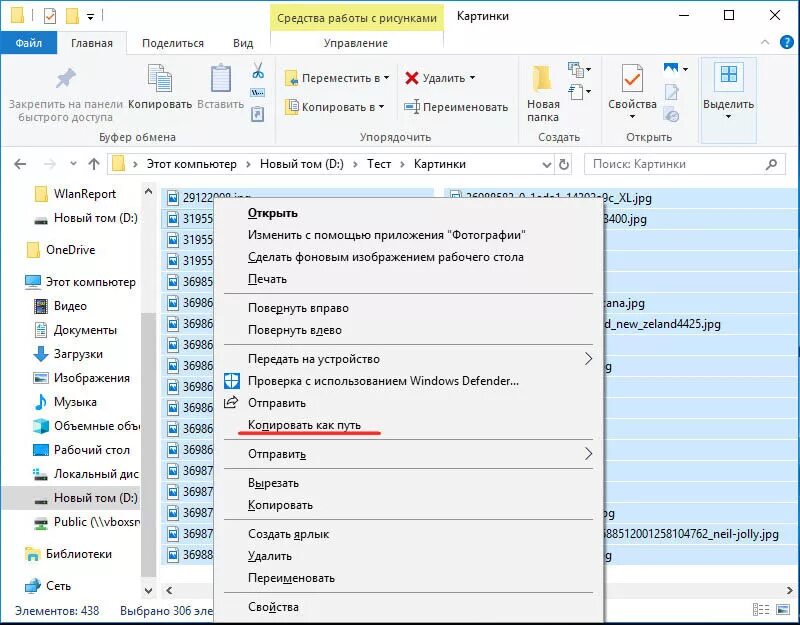Screen dimensions: 800x625
Task: Click the search magnifier icon
Action: pos(771,164)
